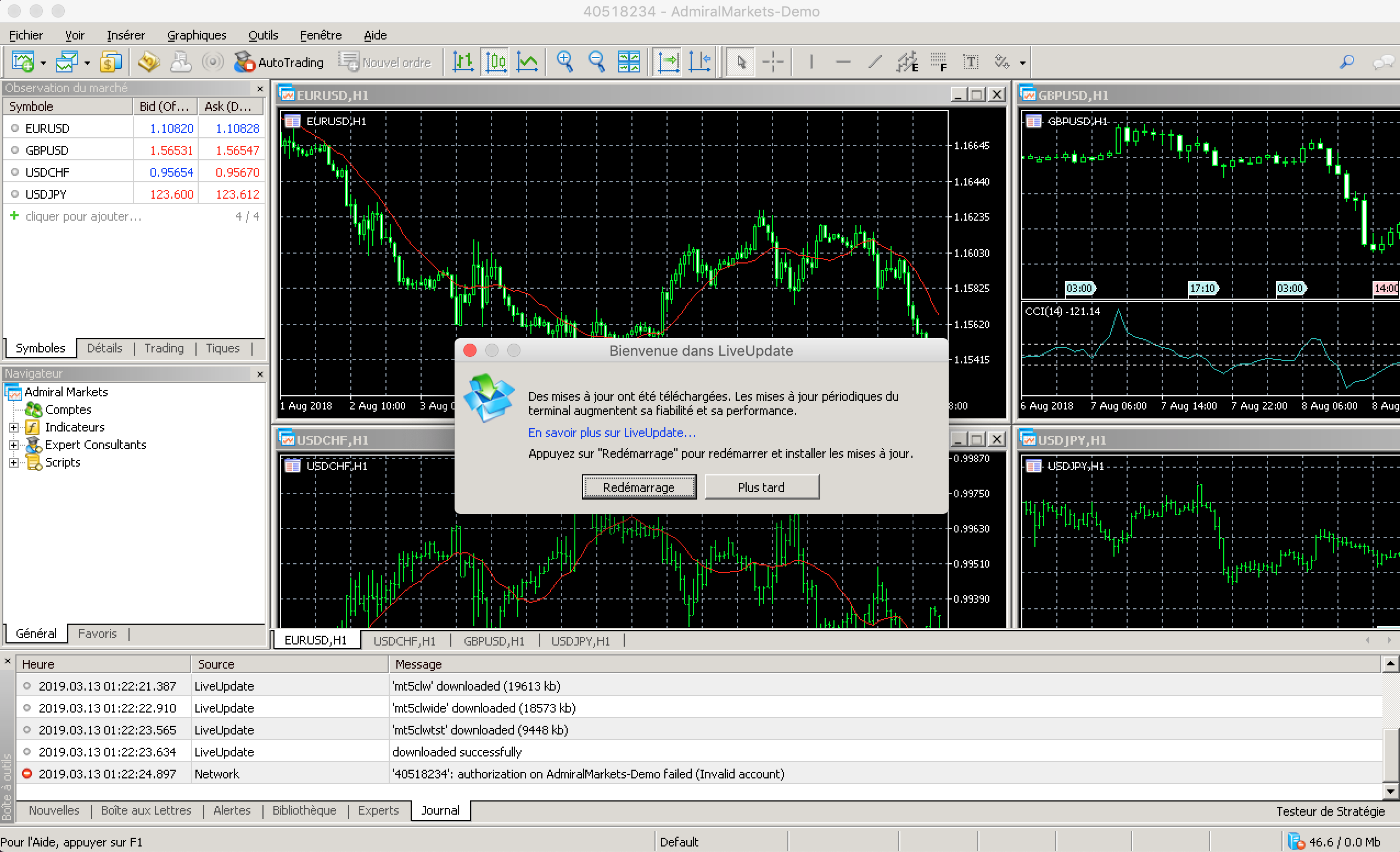Switch to the Favoris tab in Navigator
The height and width of the screenshot is (852, 1400).
(97, 634)
